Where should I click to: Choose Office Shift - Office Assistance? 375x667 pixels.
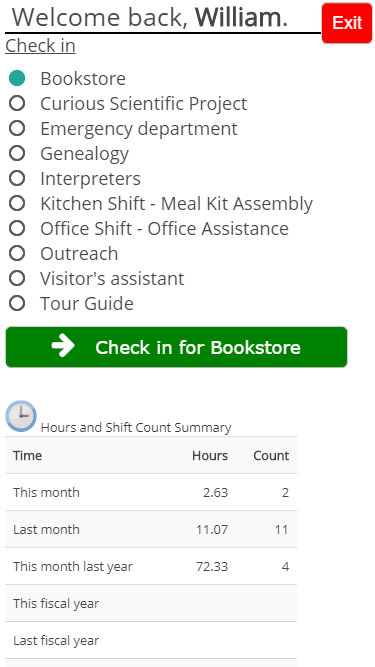17,228
